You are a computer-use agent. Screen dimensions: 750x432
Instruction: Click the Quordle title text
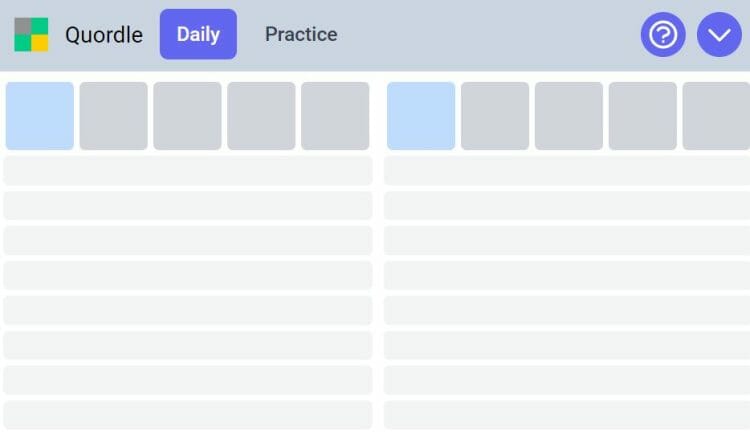[x=104, y=35]
